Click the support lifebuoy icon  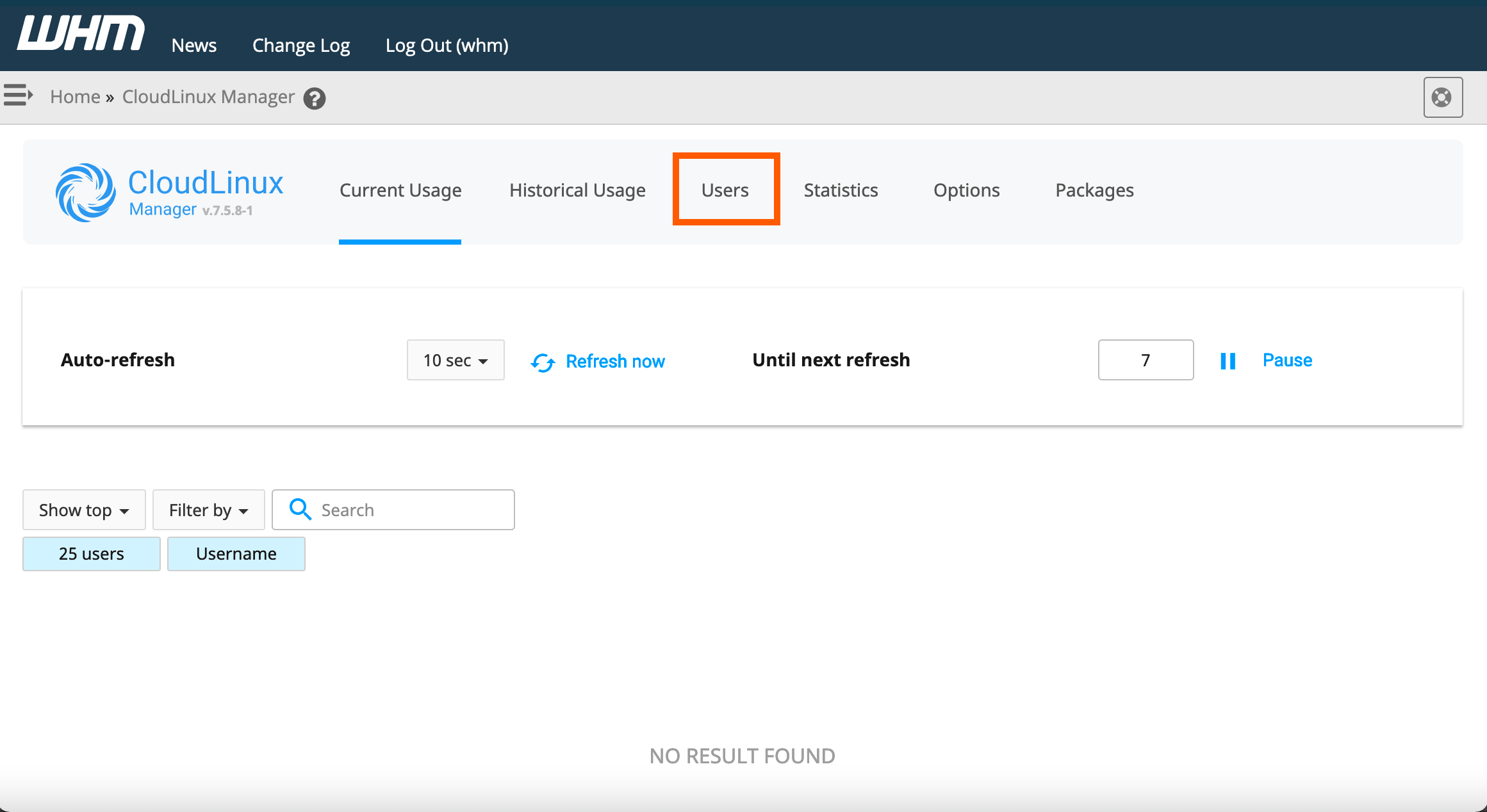coord(1442,97)
